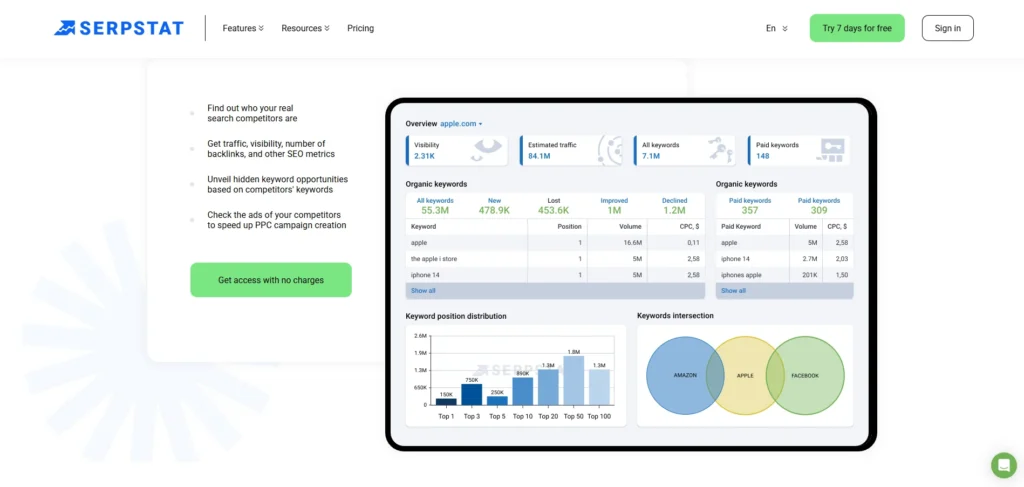Click the Top 1 bar labeled 150K
The image size is (1024, 487).
coord(446,401)
